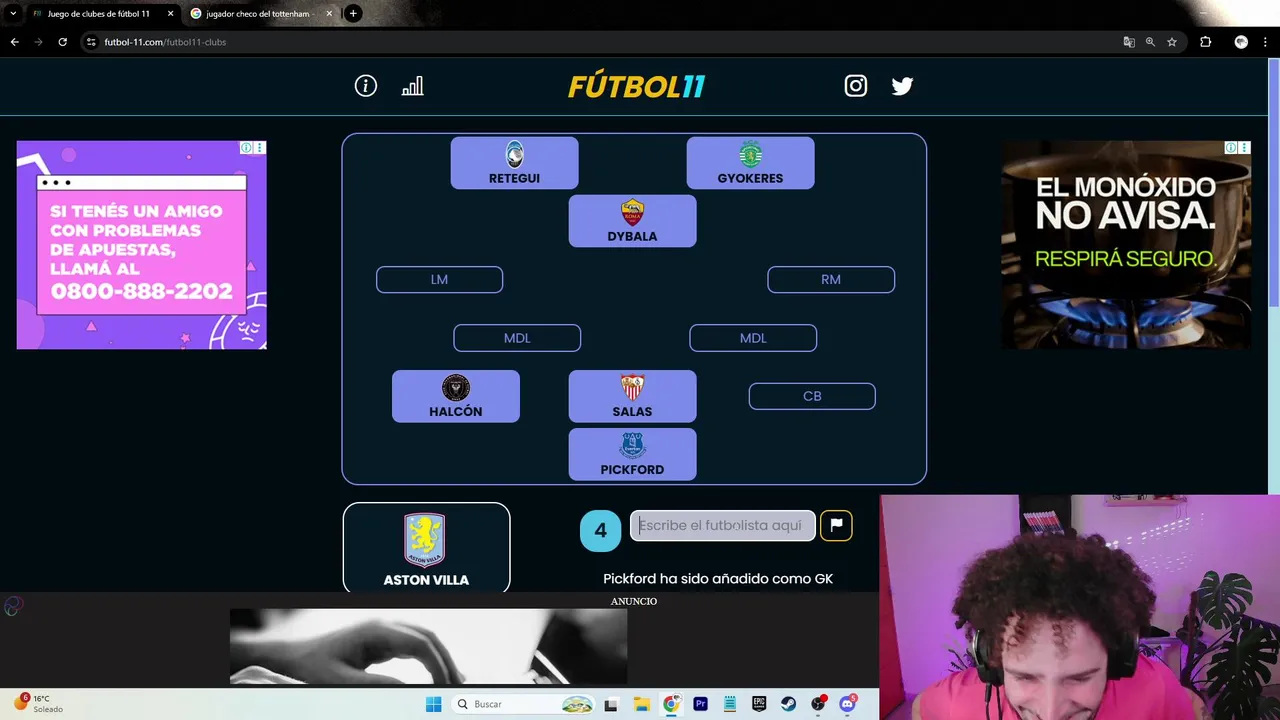
Task: Open the 'El monóxido no avisa' ad
Action: pos(1126,245)
